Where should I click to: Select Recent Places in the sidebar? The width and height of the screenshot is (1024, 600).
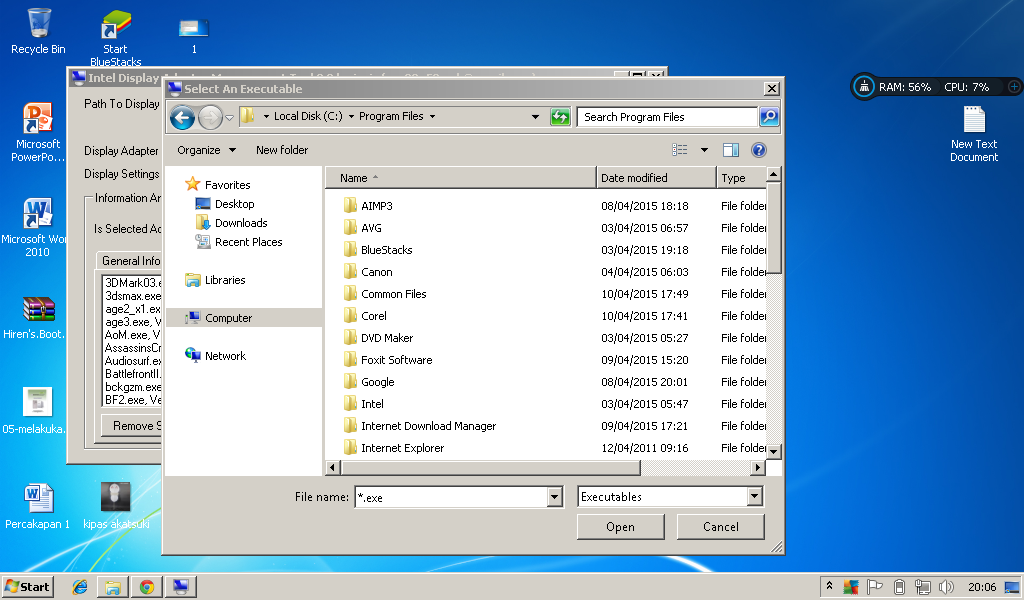click(239, 242)
